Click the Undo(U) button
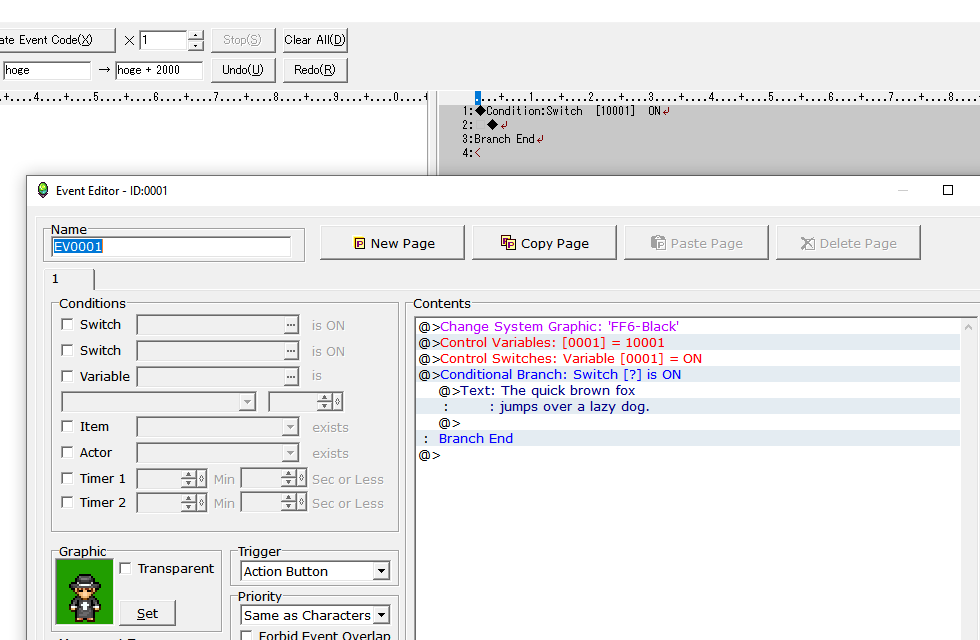This screenshot has width=980, height=640. click(243, 70)
